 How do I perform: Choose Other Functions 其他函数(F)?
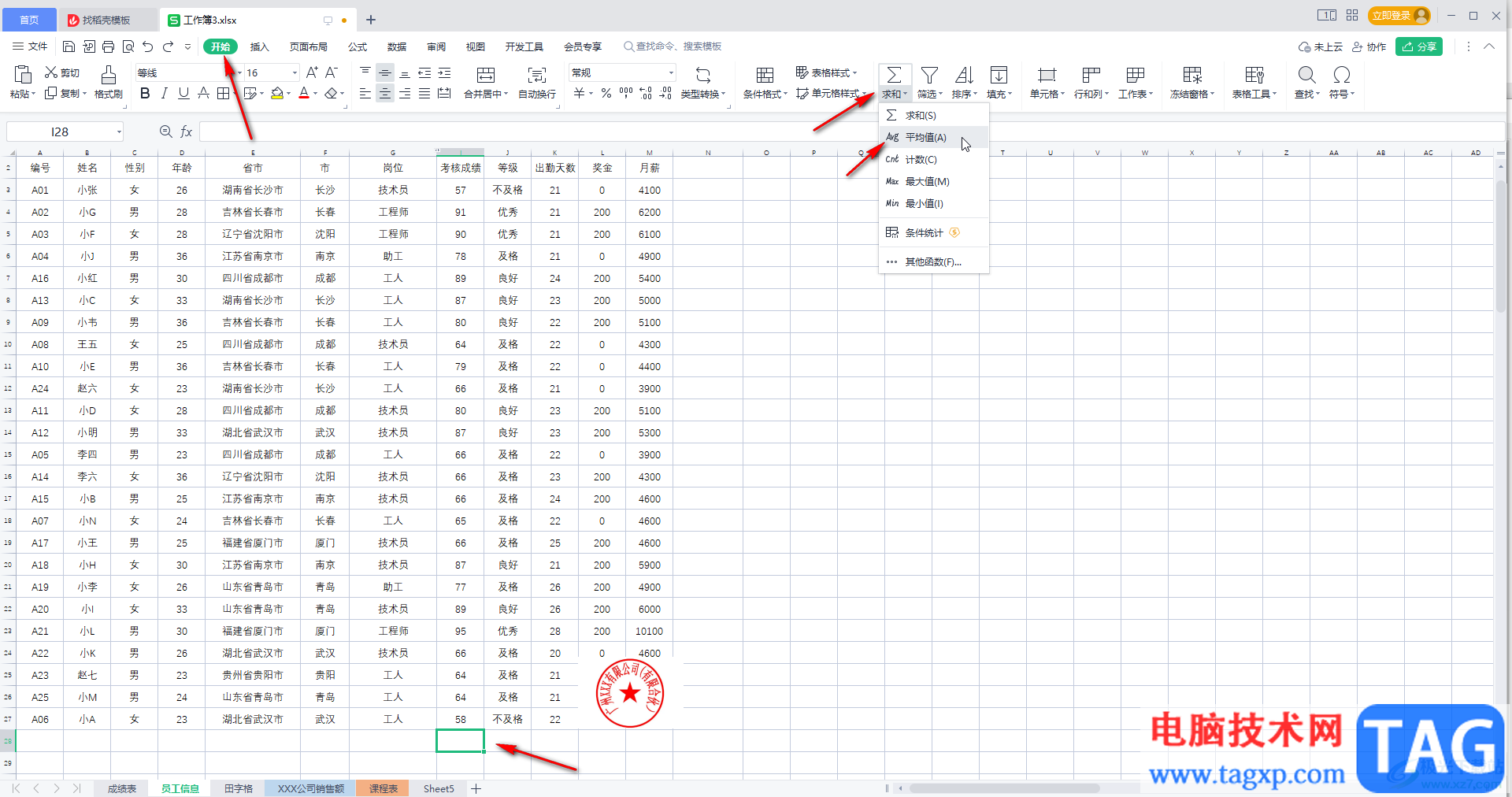[x=934, y=261]
